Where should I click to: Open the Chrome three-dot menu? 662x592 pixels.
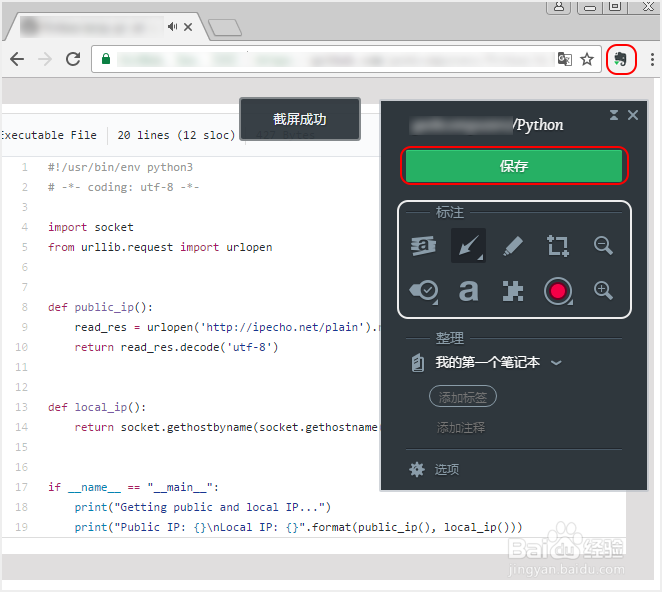tap(652, 59)
